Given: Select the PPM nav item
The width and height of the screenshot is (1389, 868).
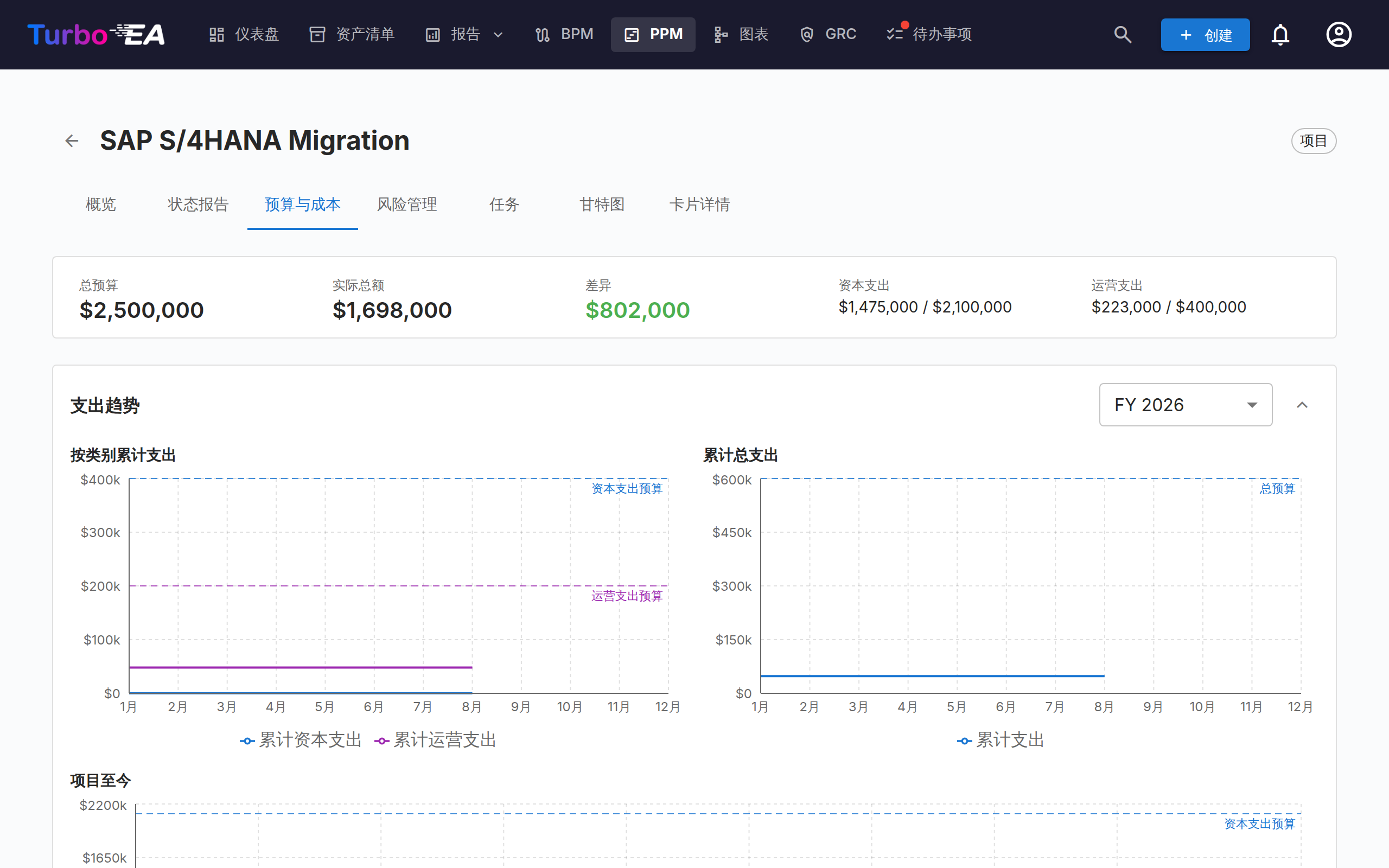Looking at the screenshot, I should [653, 34].
